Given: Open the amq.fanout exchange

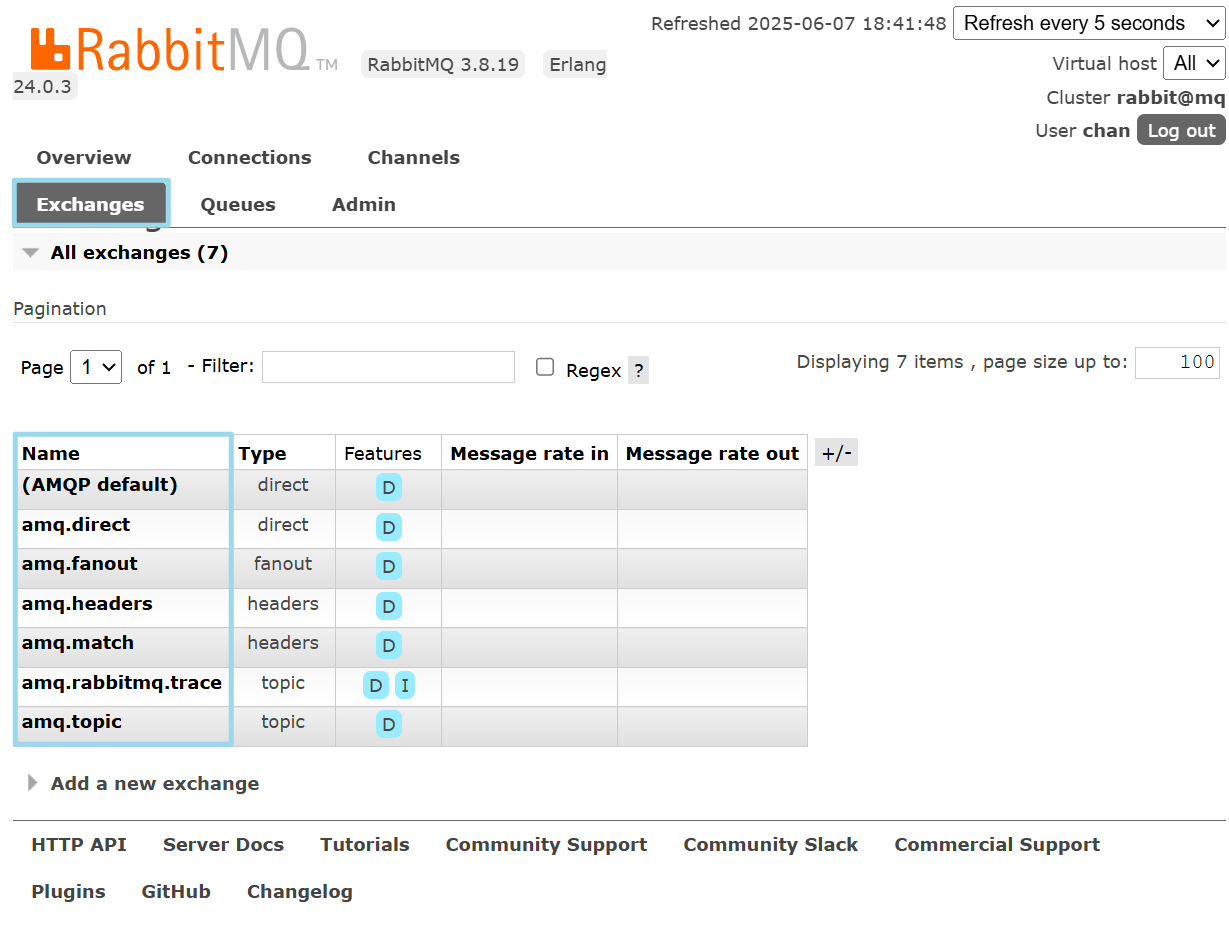Looking at the screenshot, I should pos(80,564).
